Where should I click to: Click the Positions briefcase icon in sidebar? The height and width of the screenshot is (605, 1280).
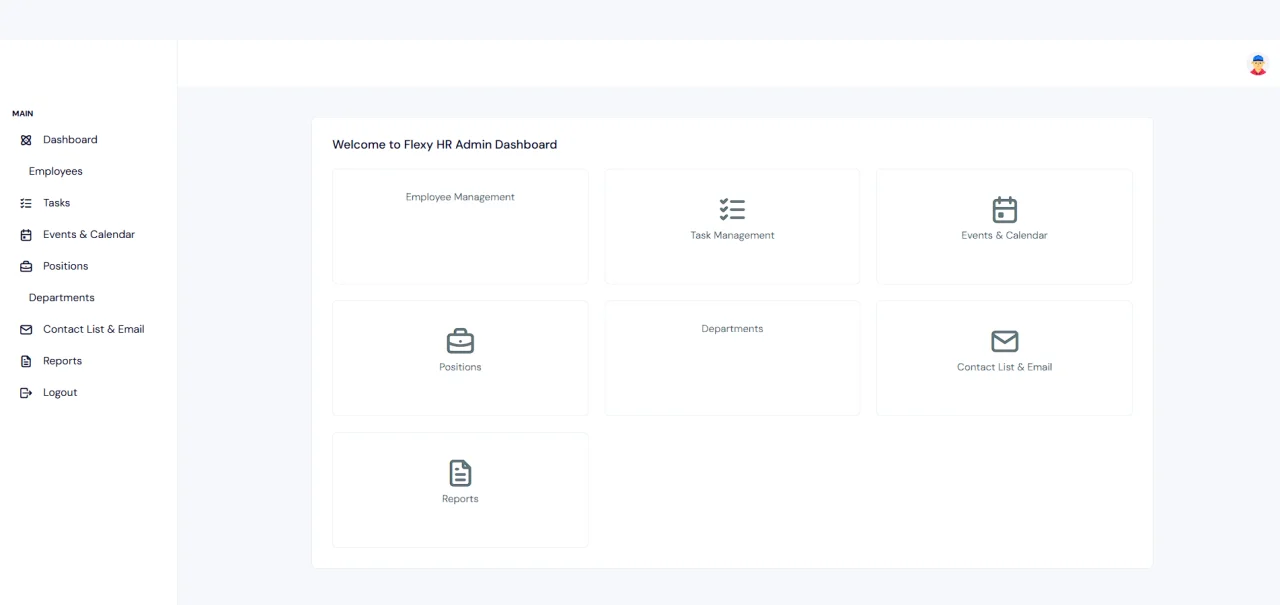(26, 267)
